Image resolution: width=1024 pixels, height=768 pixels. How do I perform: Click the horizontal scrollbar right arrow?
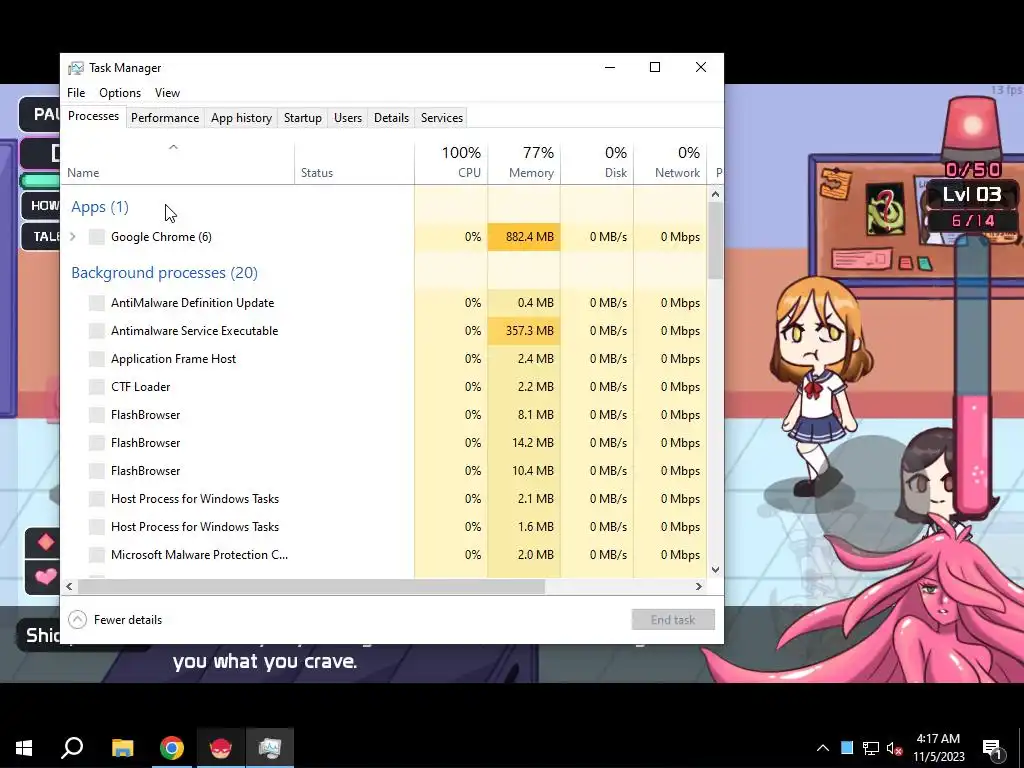699,586
